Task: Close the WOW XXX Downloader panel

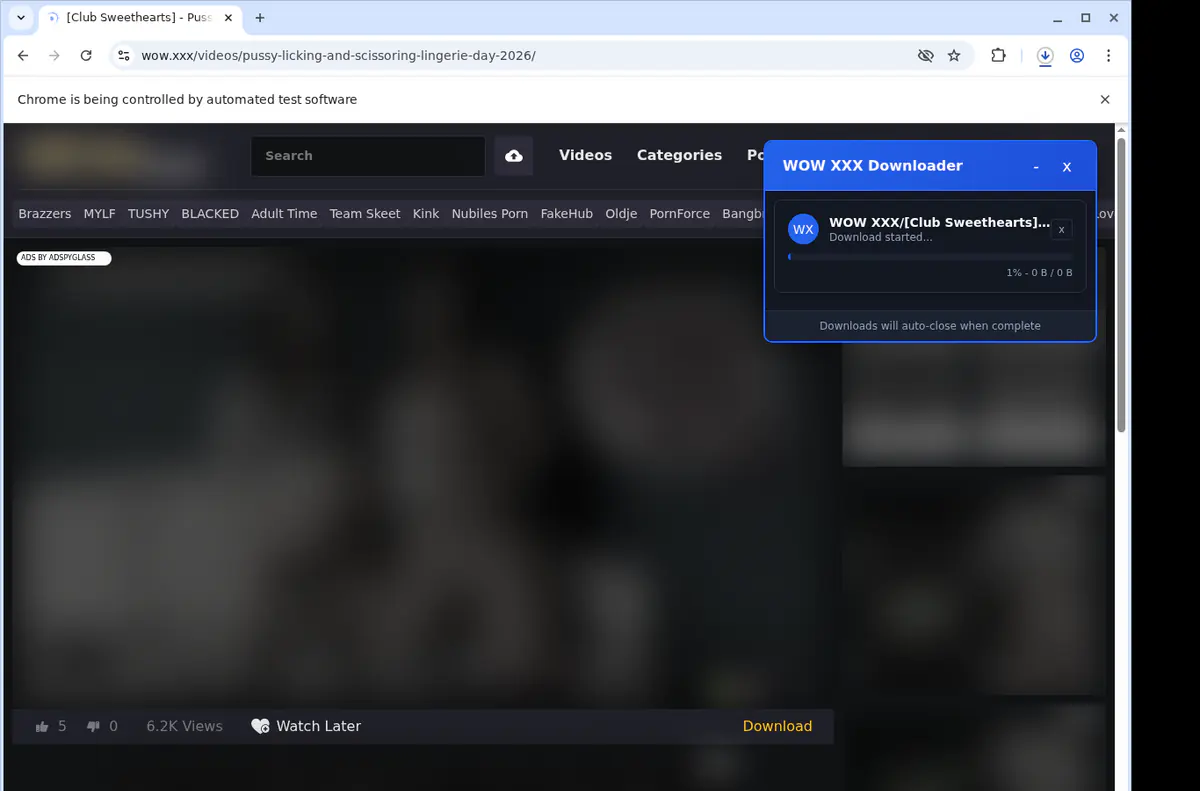Action: point(1067,167)
